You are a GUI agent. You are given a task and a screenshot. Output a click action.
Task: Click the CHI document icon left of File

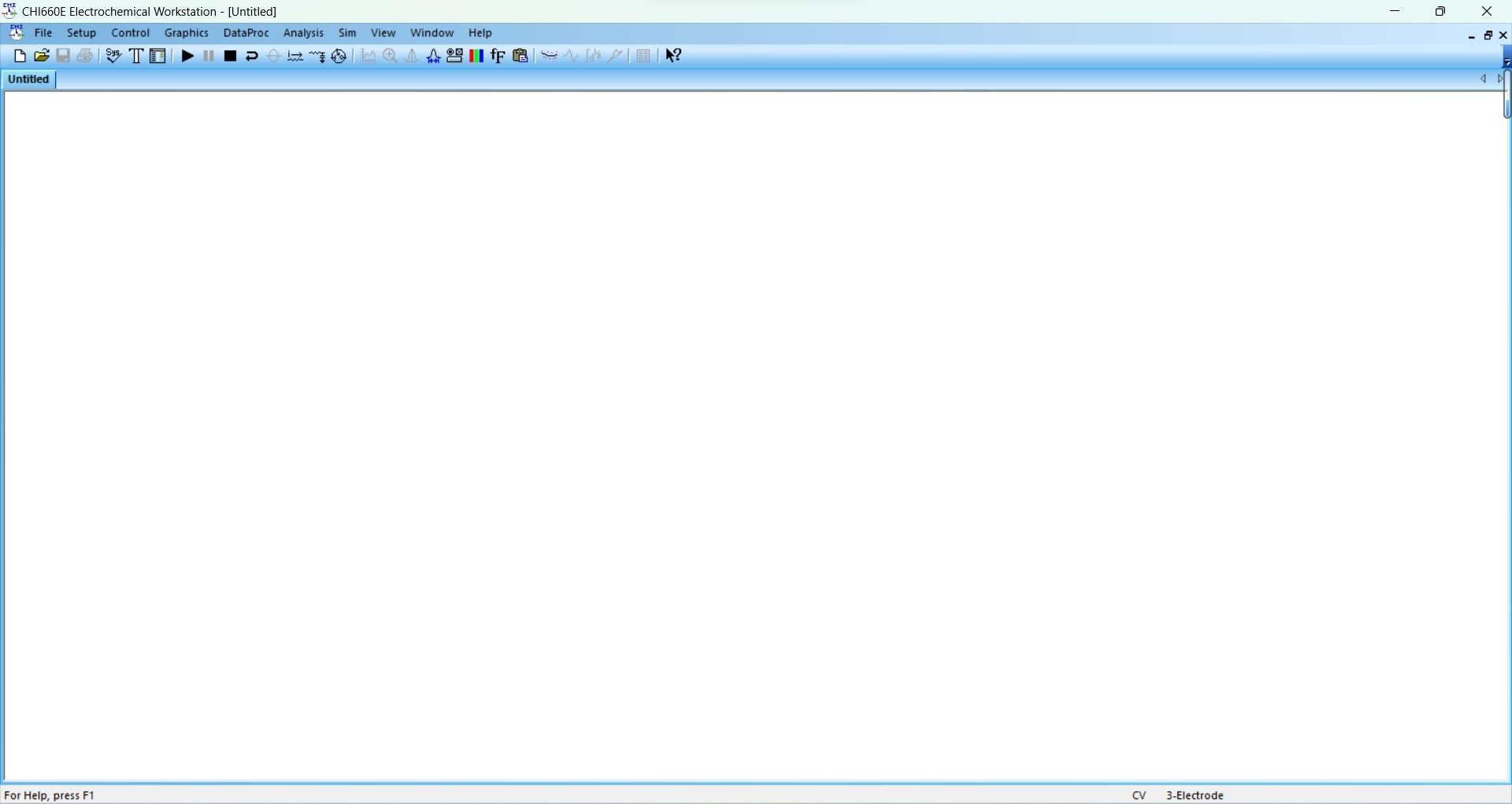pos(17,32)
